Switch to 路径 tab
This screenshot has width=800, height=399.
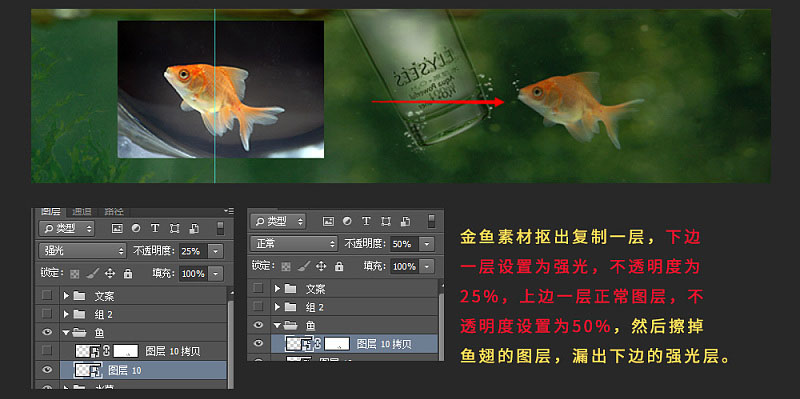point(113,211)
